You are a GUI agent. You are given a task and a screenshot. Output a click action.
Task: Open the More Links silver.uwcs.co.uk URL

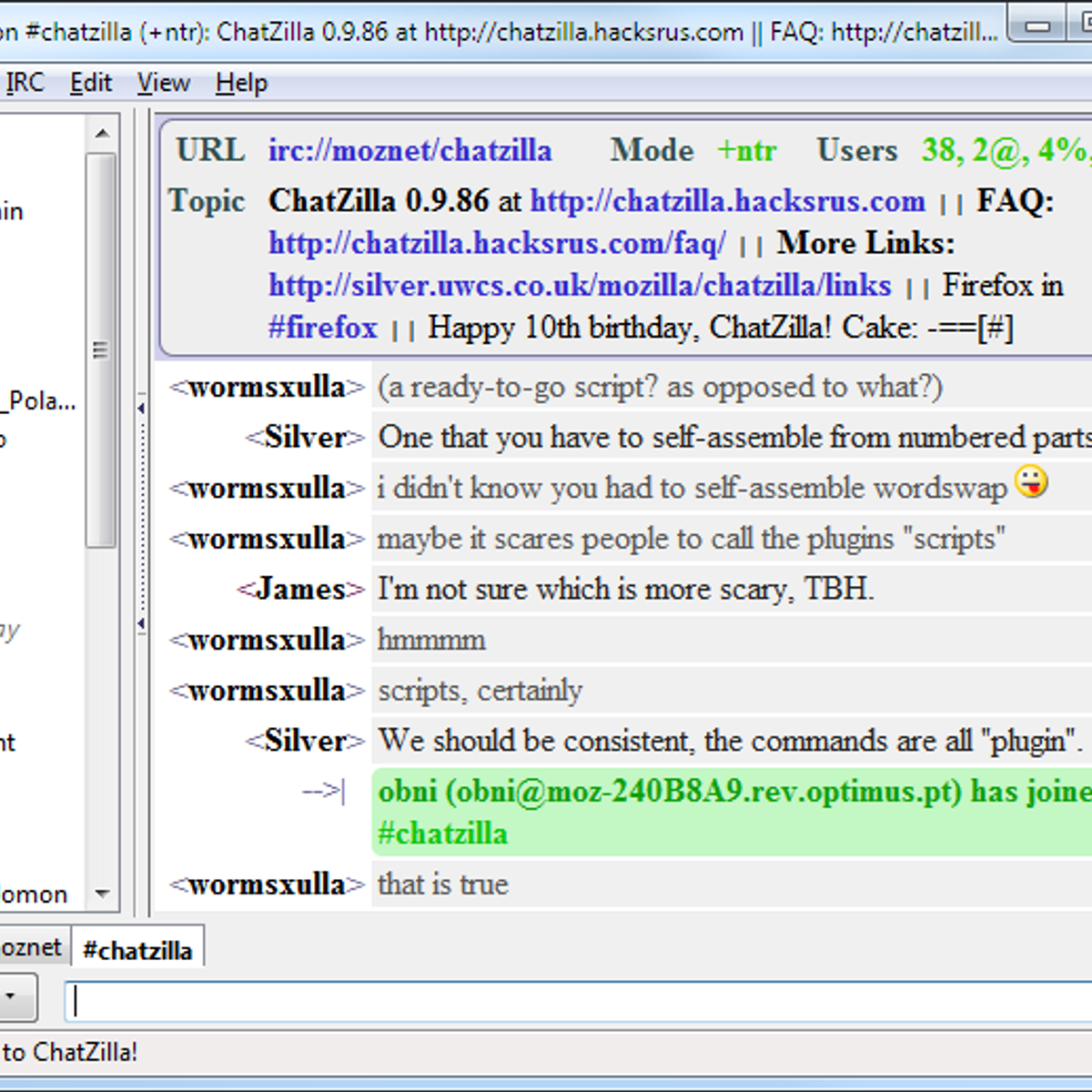[x=578, y=285]
